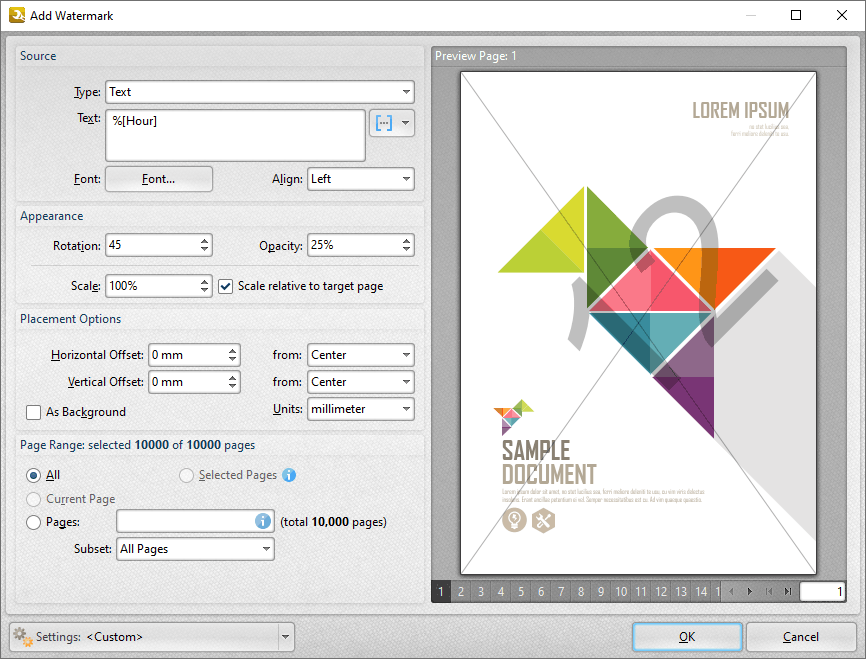Switch to page 5 in preview strip

(521, 592)
